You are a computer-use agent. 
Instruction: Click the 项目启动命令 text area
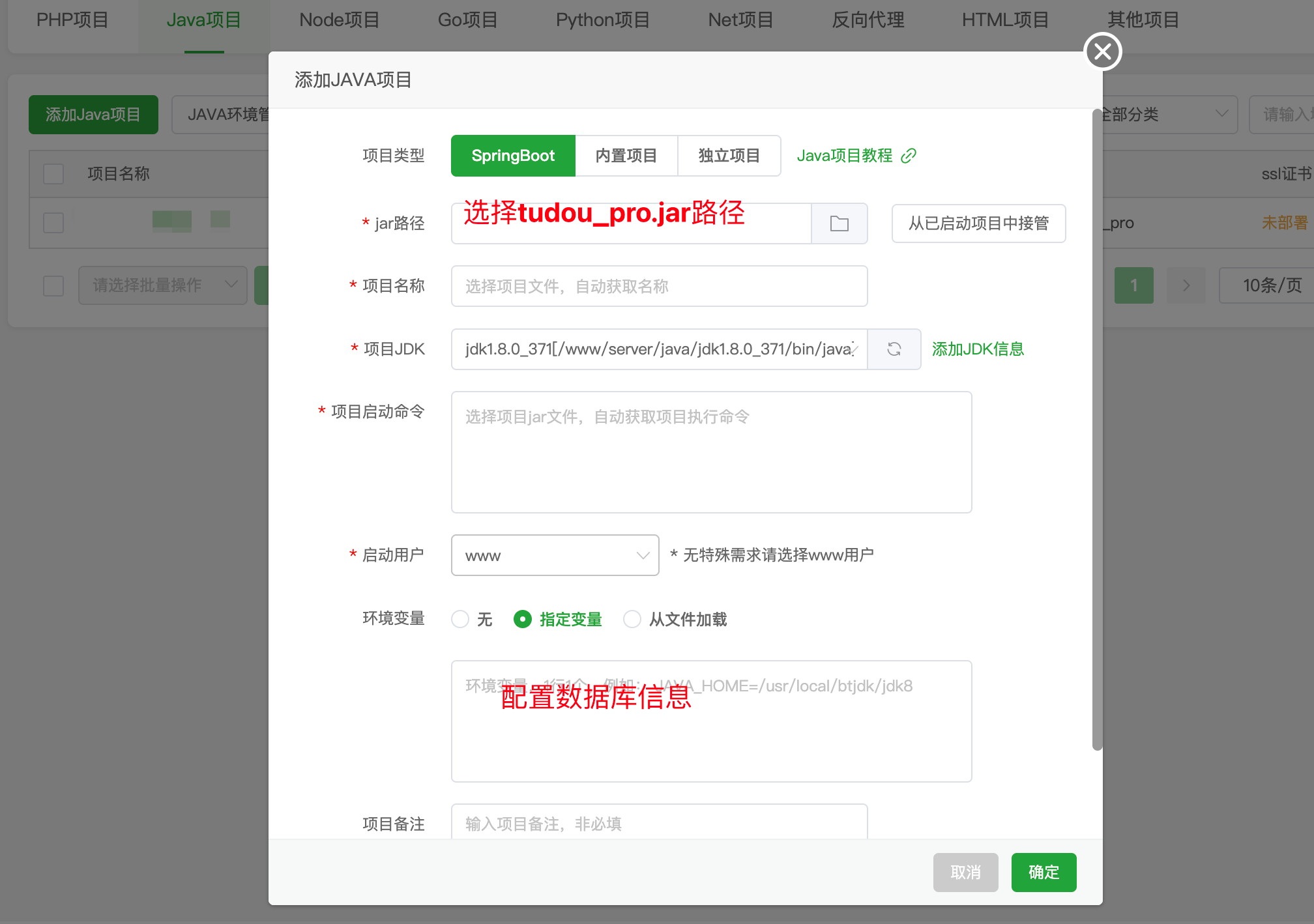click(710, 452)
